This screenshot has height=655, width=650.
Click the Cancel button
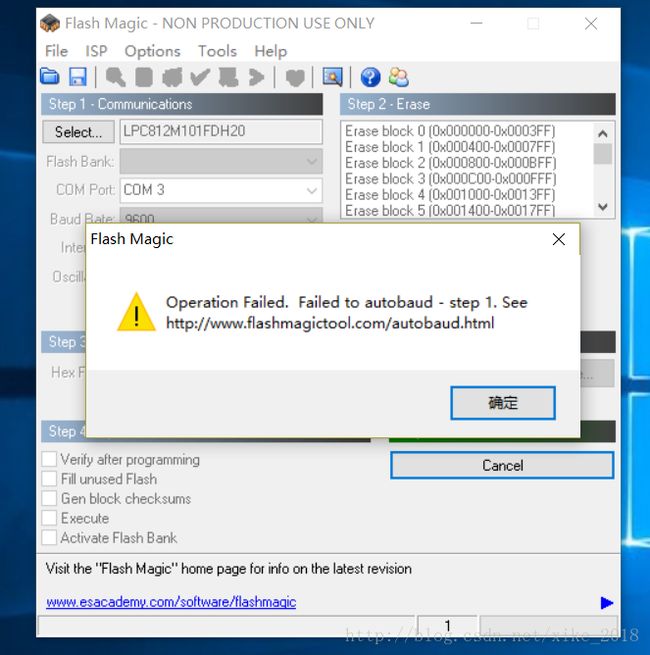click(x=502, y=465)
